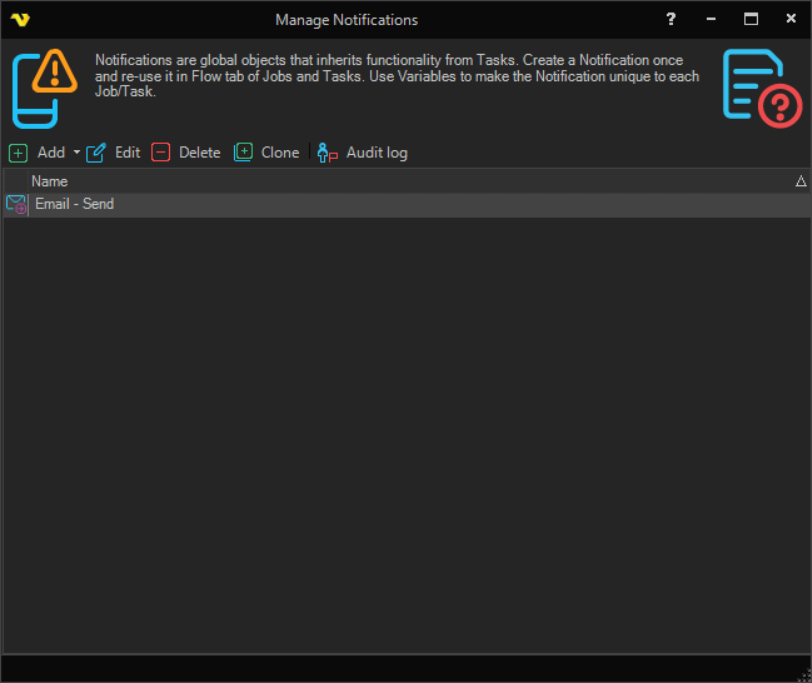Expand the Add dropdown arrow

(x=77, y=153)
